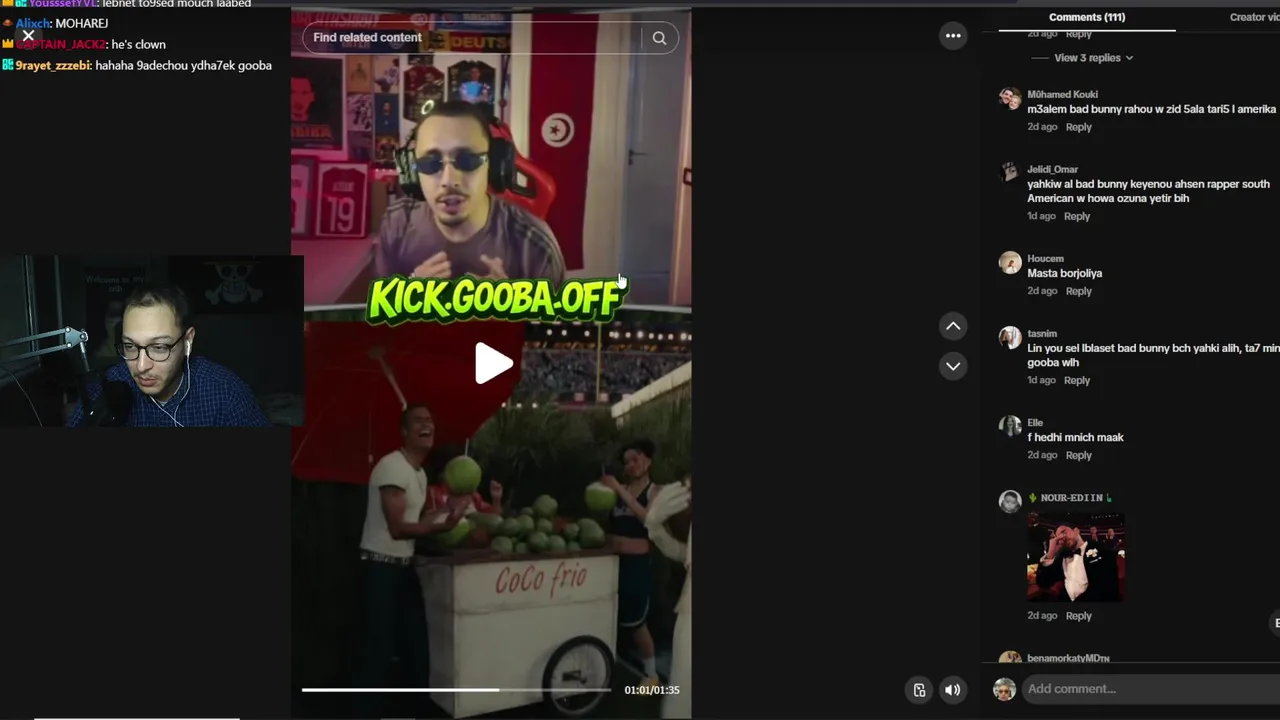Open tasnim's profile avatar
The height and width of the screenshot is (720, 1280).
point(1010,337)
